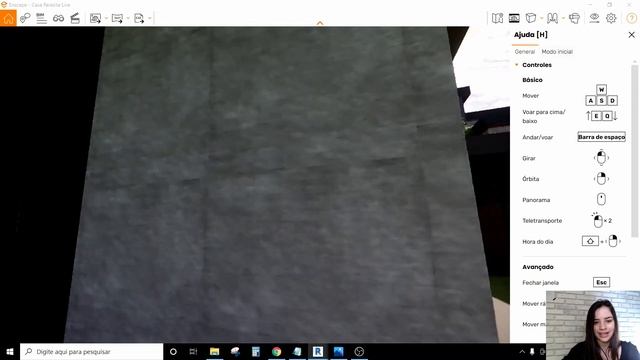The image size is (640, 360).
Task: Toggle the VR headset icon
Action: tap(574, 18)
